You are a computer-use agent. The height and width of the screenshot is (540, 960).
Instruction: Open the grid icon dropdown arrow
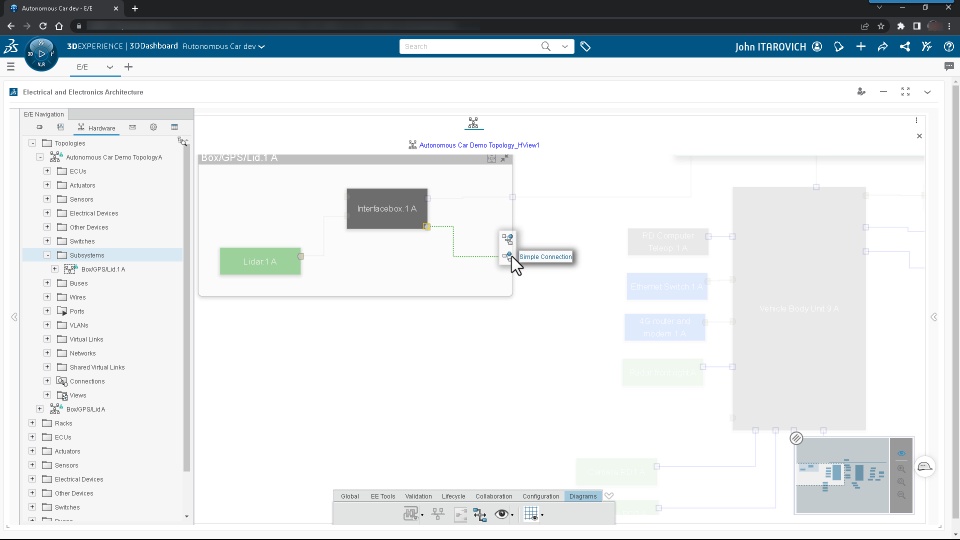[x=542, y=516]
